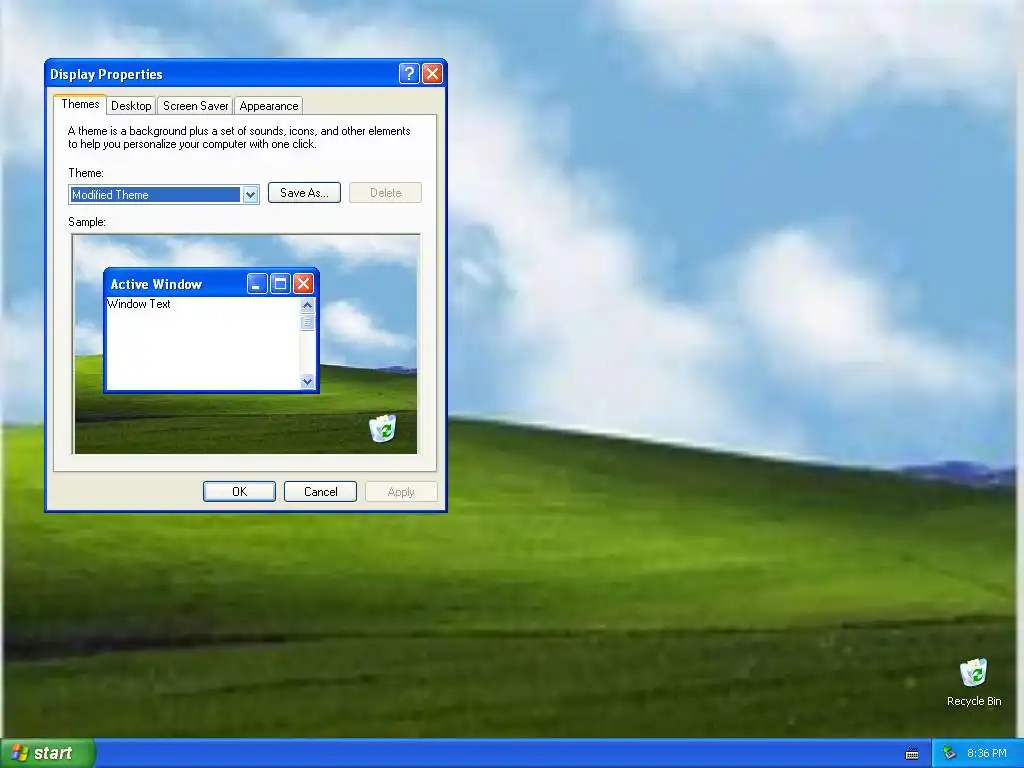The image size is (1024, 768).
Task: Click the Window Text sample label
Action: 138,304
